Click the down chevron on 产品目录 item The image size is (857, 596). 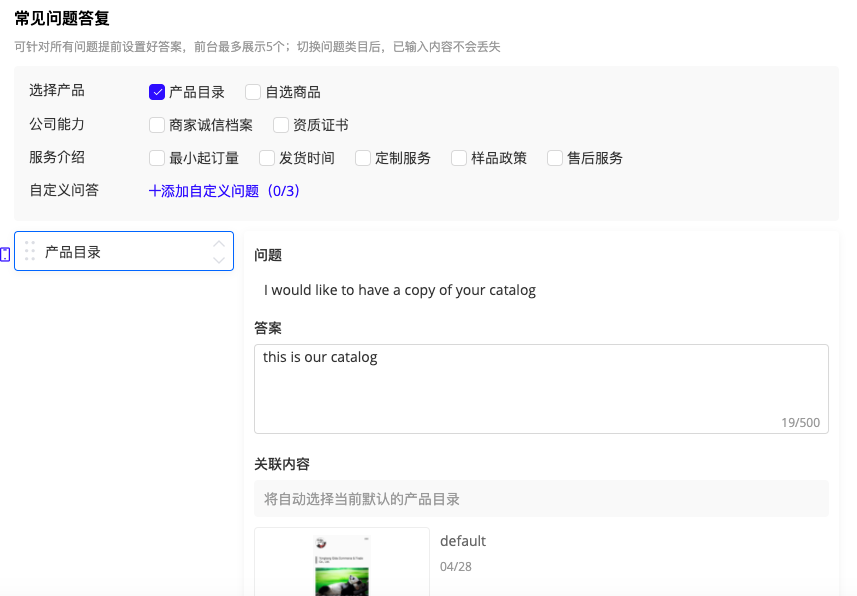click(219, 258)
